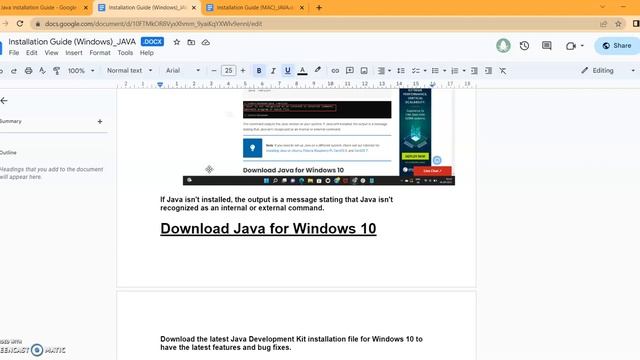
Task: Insert a numbered list
Action: [455, 71]
